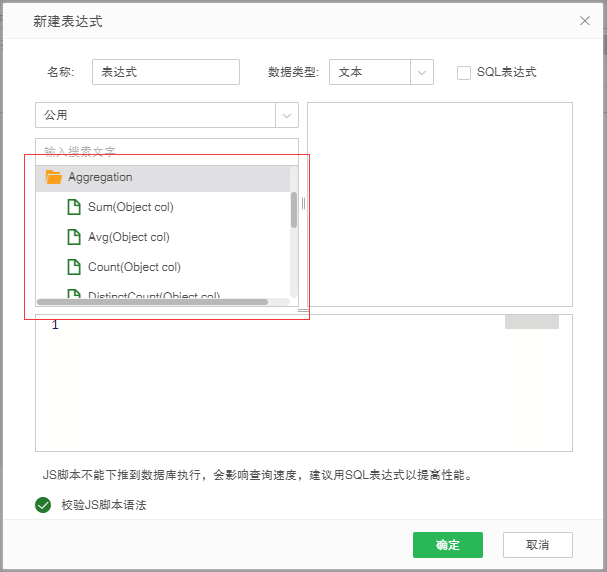
Task: Choose Count(Object col) from function list
Action: point(134,267)
